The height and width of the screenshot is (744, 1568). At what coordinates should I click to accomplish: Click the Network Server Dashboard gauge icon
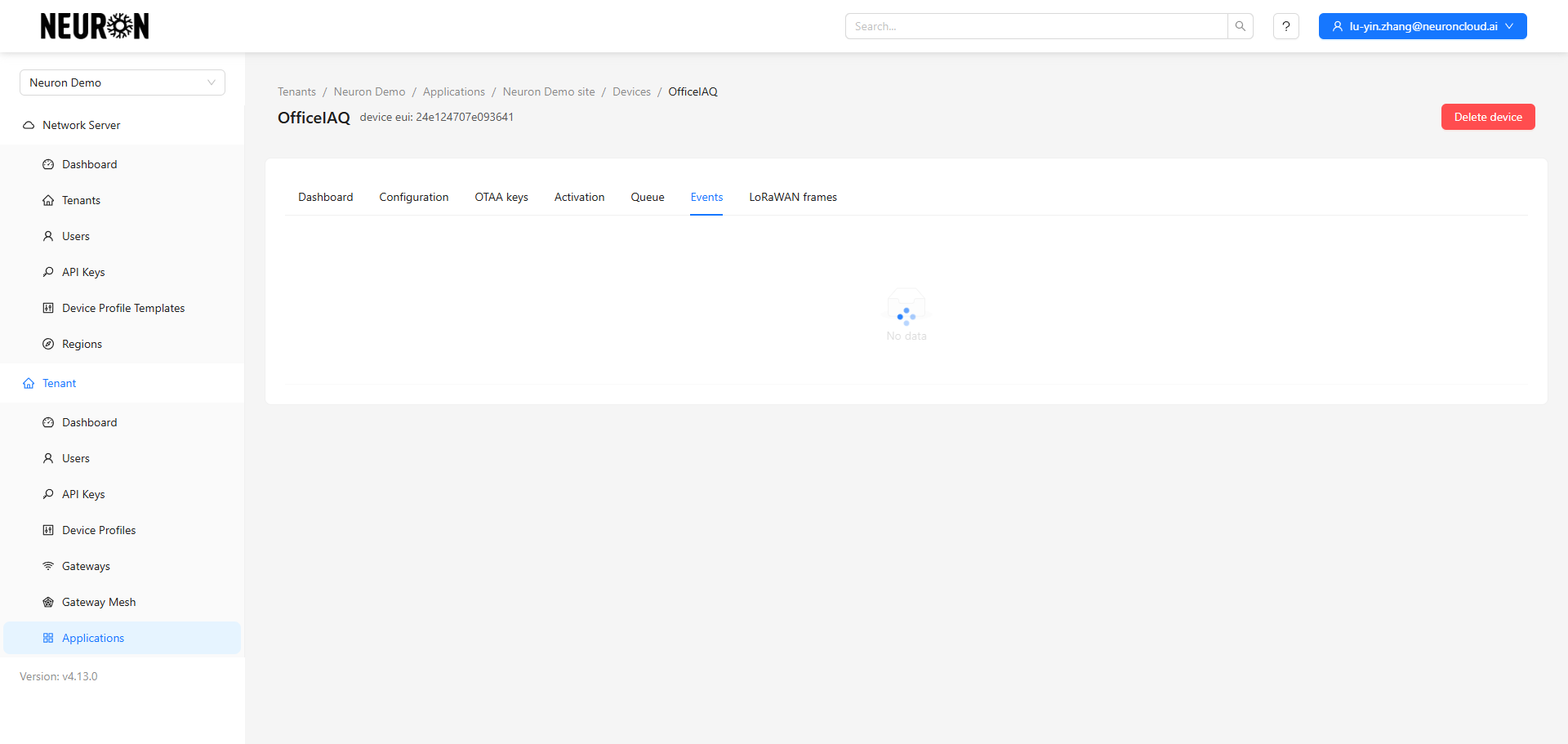(48, 164)
